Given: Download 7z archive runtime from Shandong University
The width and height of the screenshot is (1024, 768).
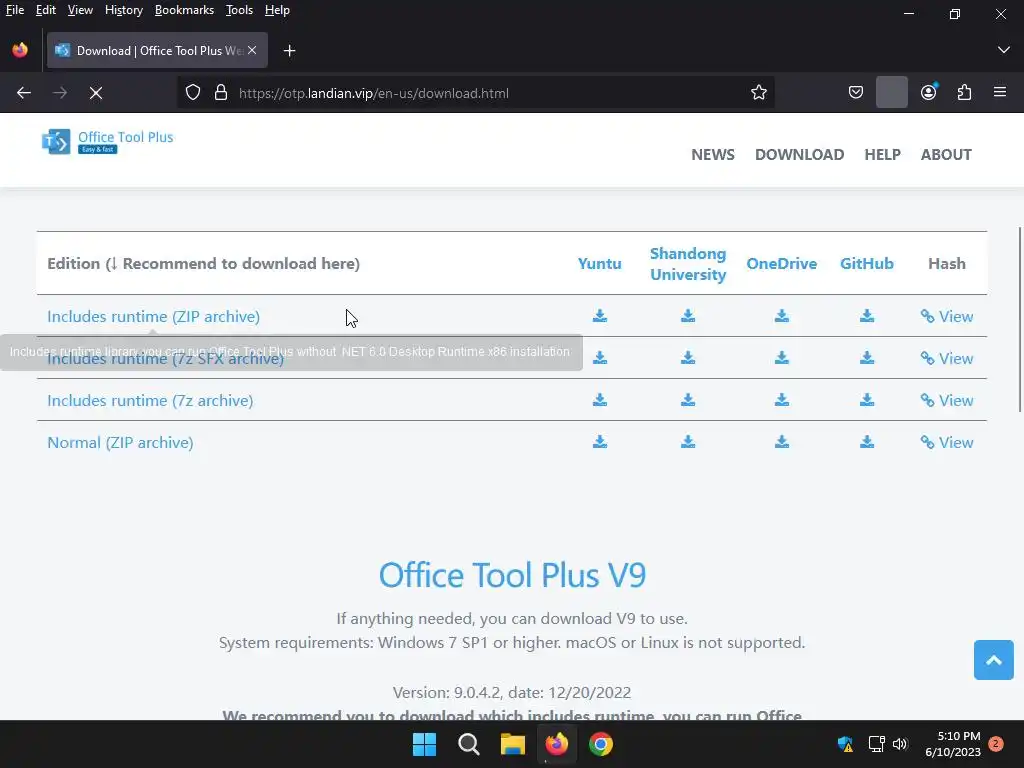Looking at the screenshot, I should (688, 400).
